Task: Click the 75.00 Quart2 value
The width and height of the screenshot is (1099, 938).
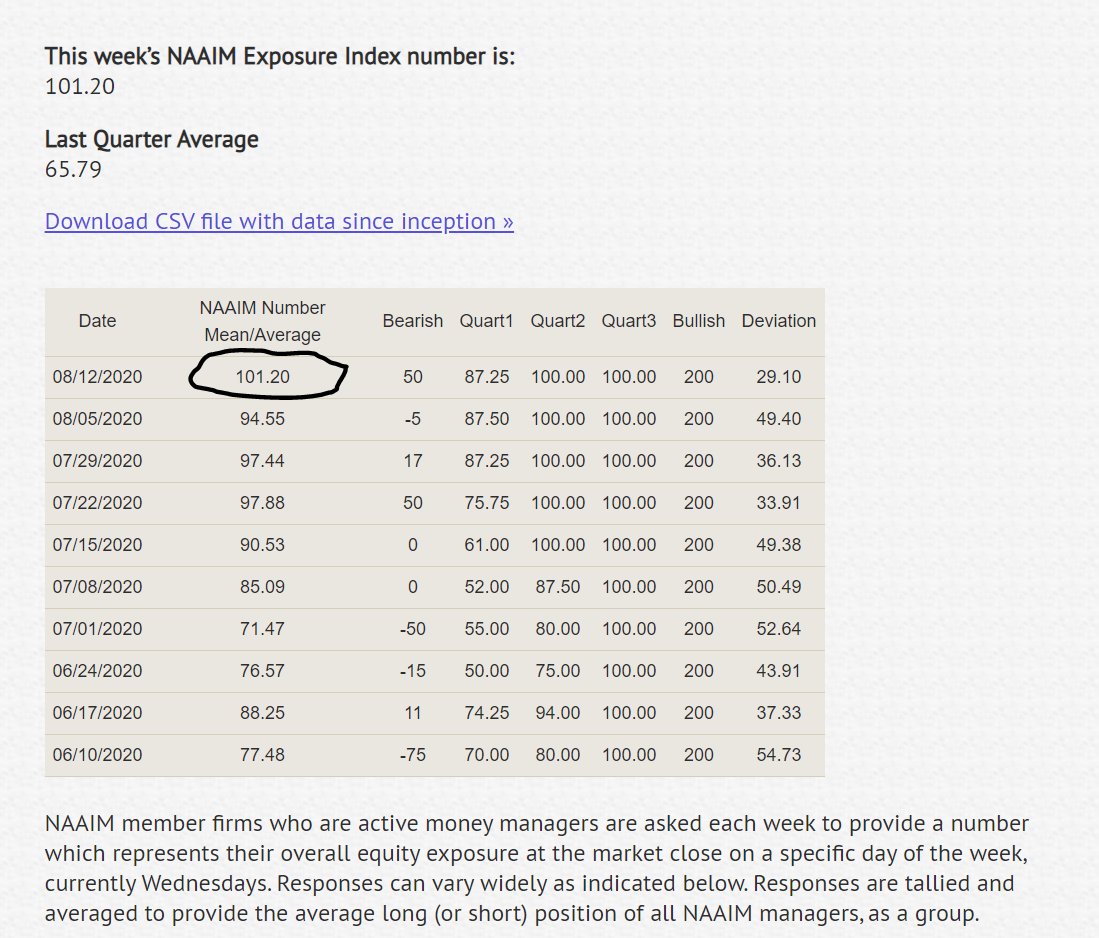Action: 558,672
